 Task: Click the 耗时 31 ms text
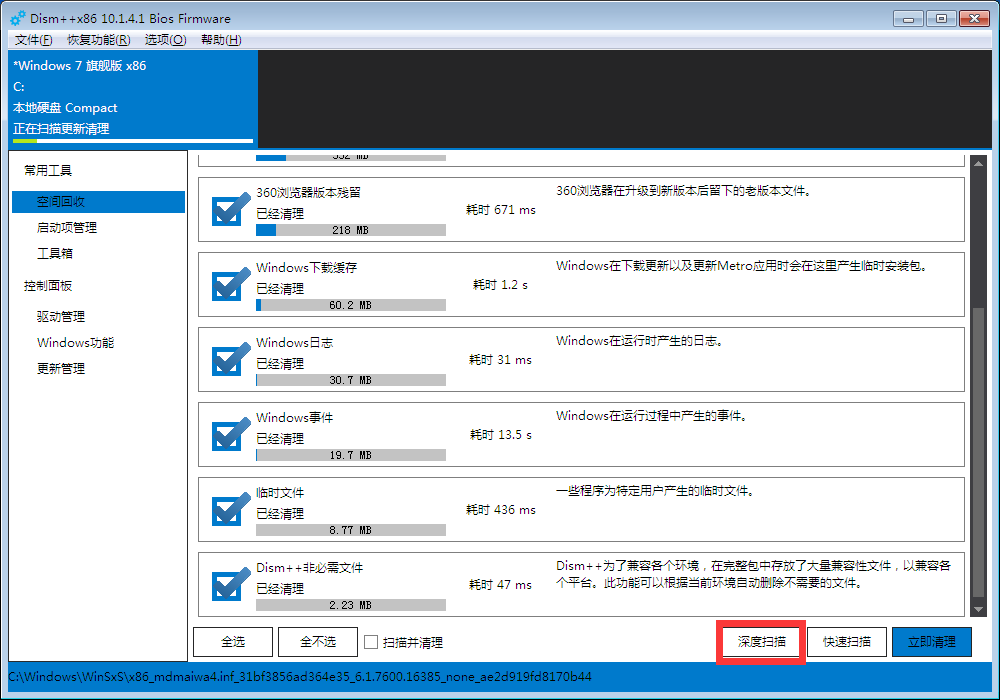tap(501, 360)
